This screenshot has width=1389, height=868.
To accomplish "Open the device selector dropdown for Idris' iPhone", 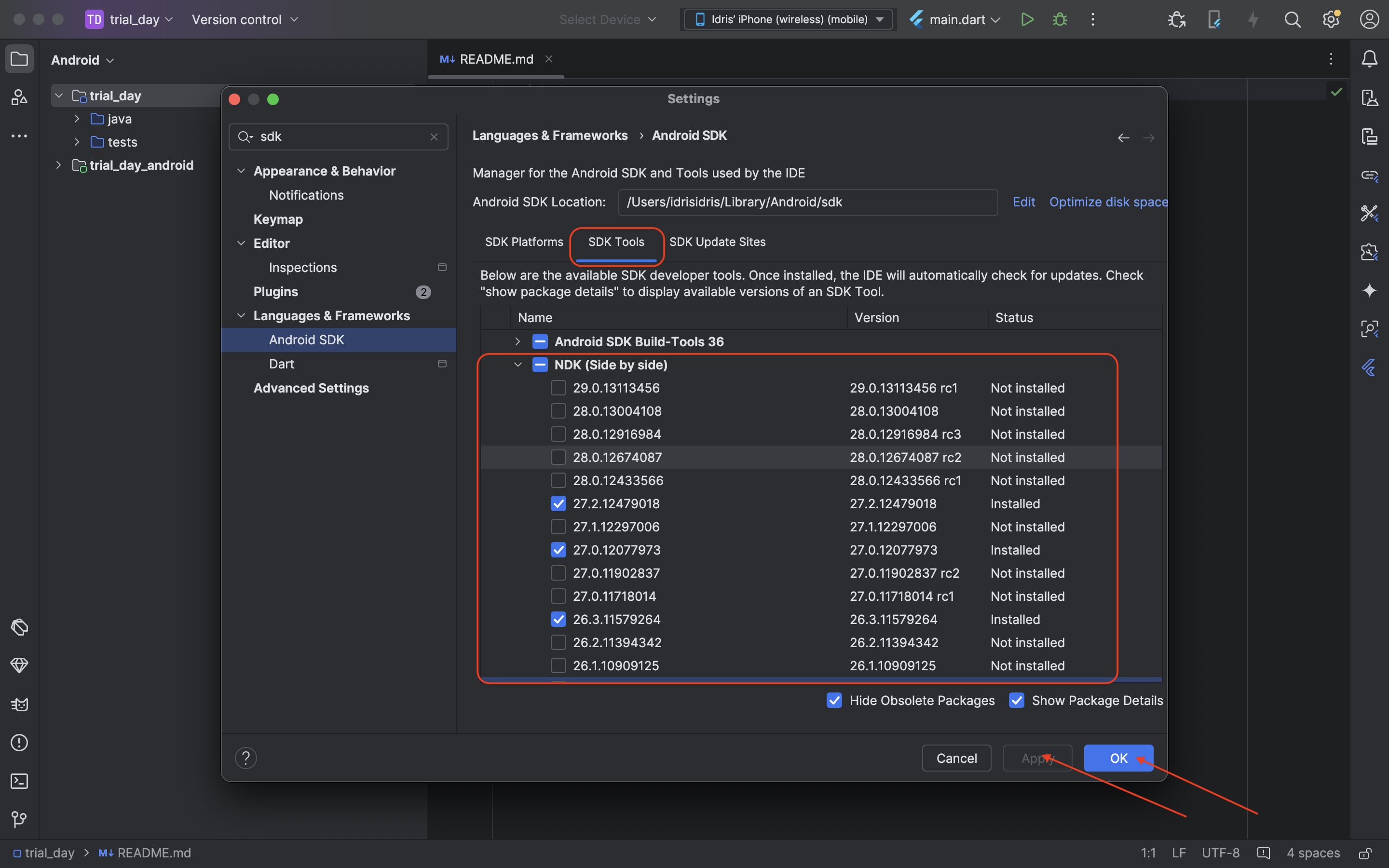I will 788,19.
